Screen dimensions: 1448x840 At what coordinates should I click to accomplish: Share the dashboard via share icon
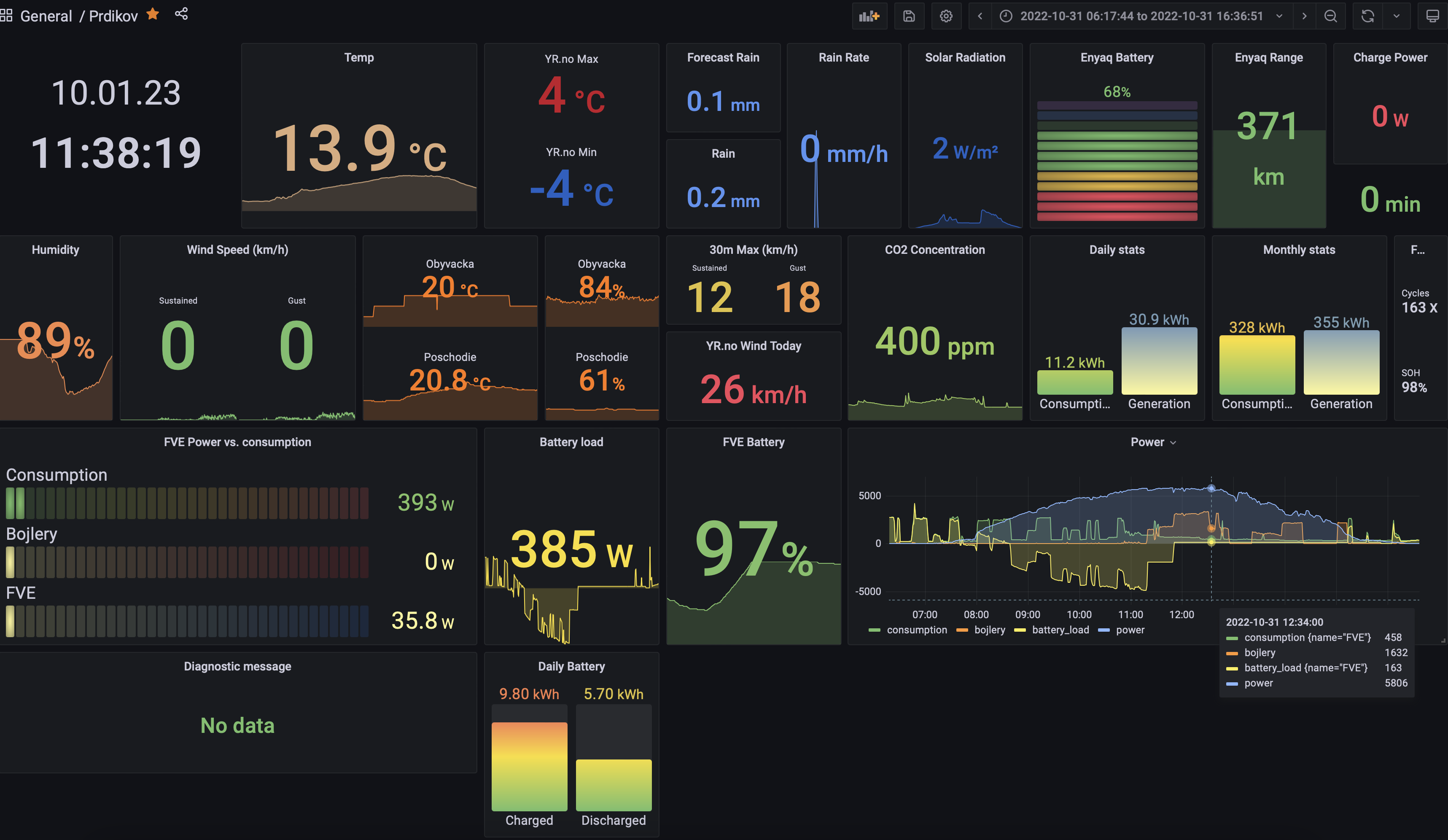182,14
